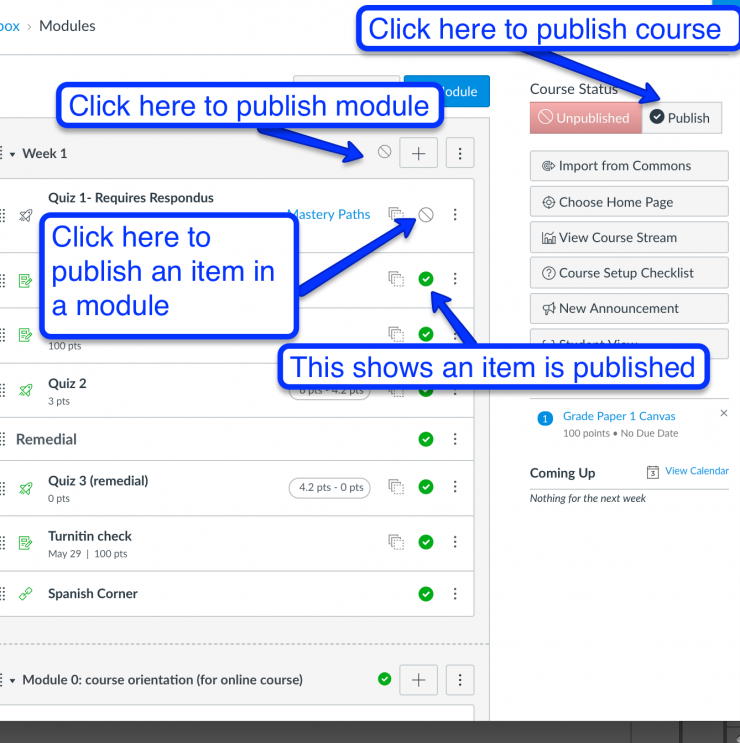The image size is (740, 743).
Task: Open options menu for Quiz 3 (remedial)
Action: [x=455, y=487]
